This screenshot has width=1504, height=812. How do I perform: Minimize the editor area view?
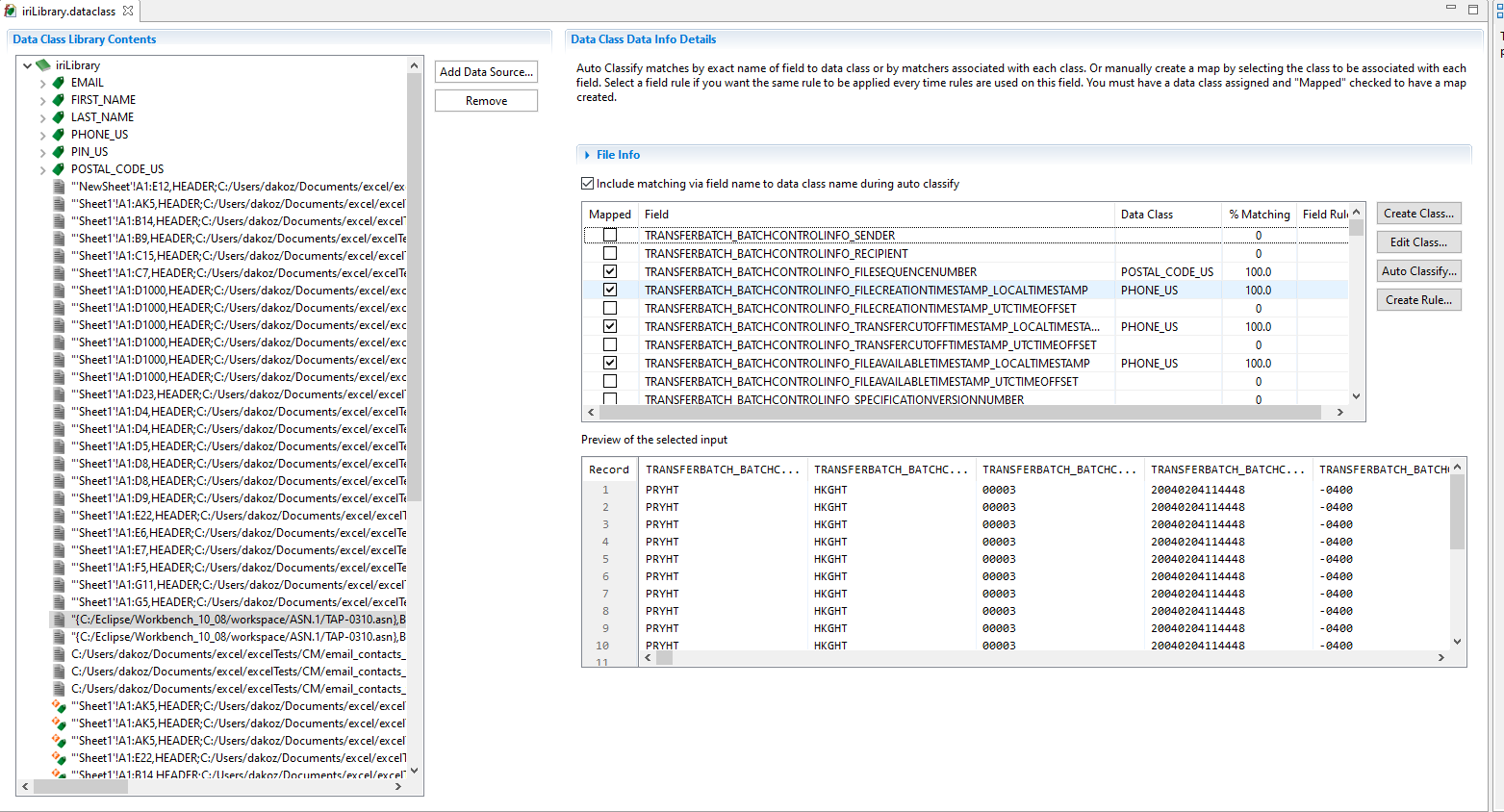click(1451, 9)
